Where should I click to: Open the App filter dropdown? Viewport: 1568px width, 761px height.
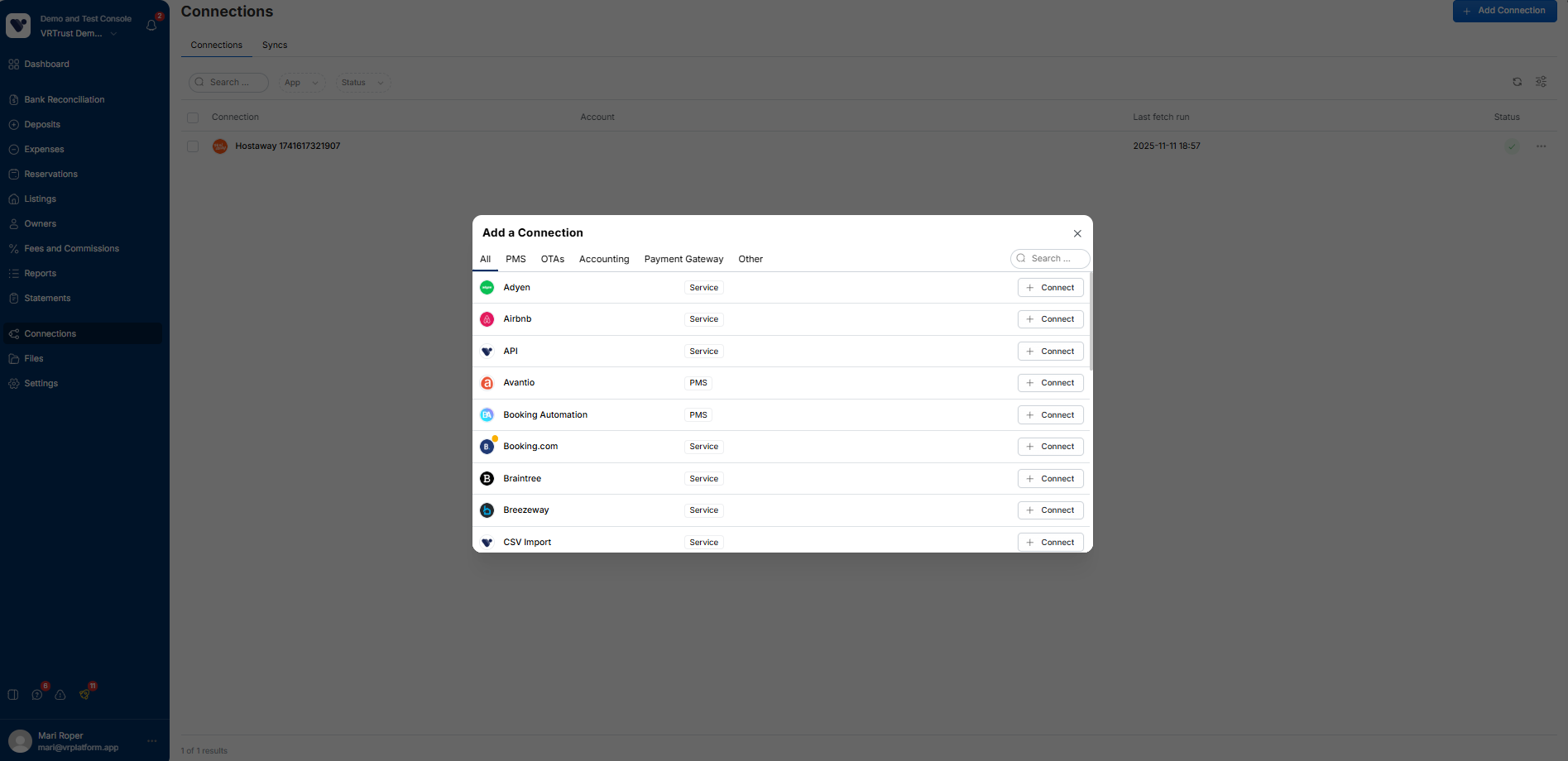pos(301,83)
